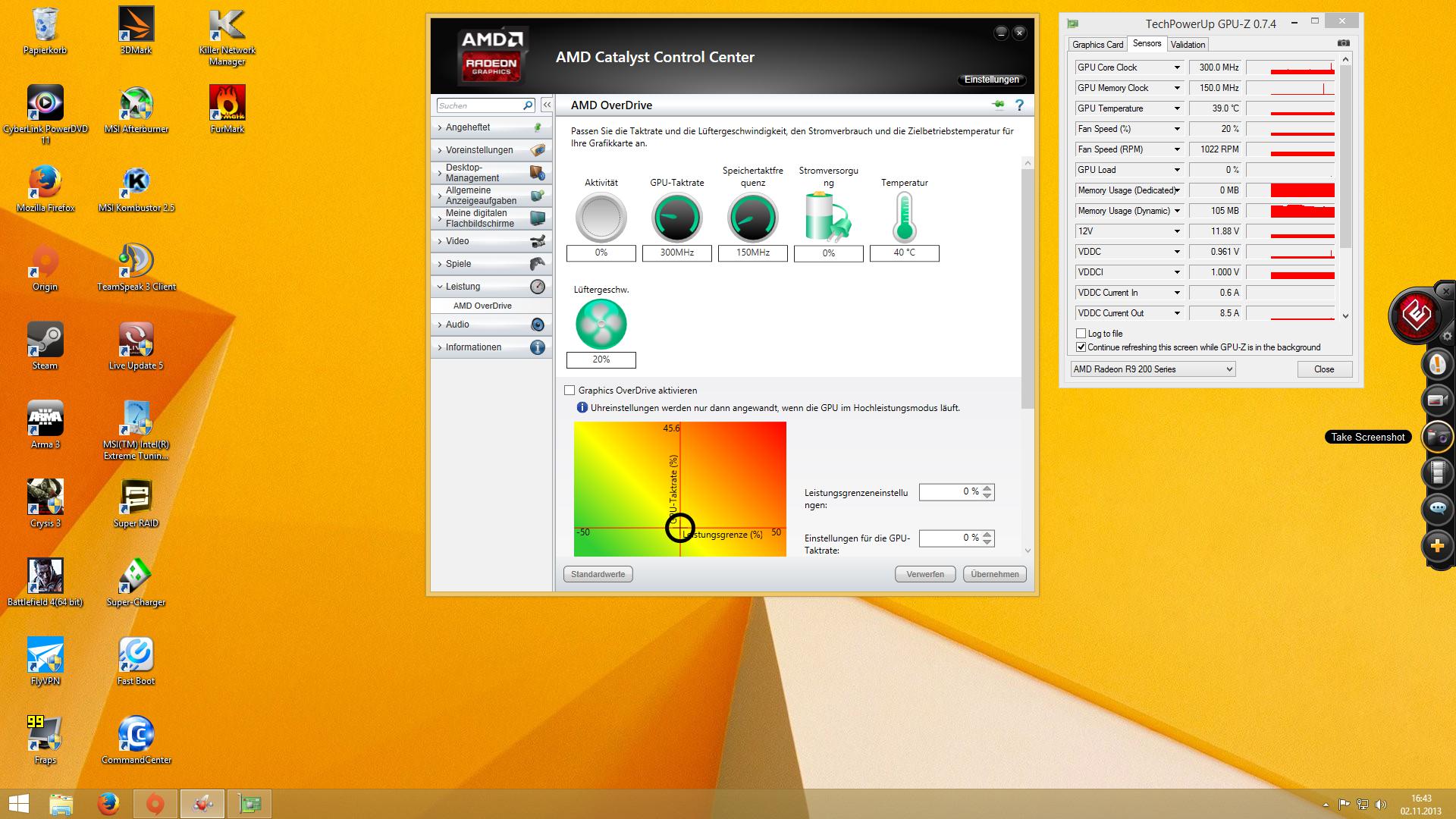The image size is (1456, 819).
Task: Open GPU Core Clock sensor dropdown
Action: (1177, 67)
